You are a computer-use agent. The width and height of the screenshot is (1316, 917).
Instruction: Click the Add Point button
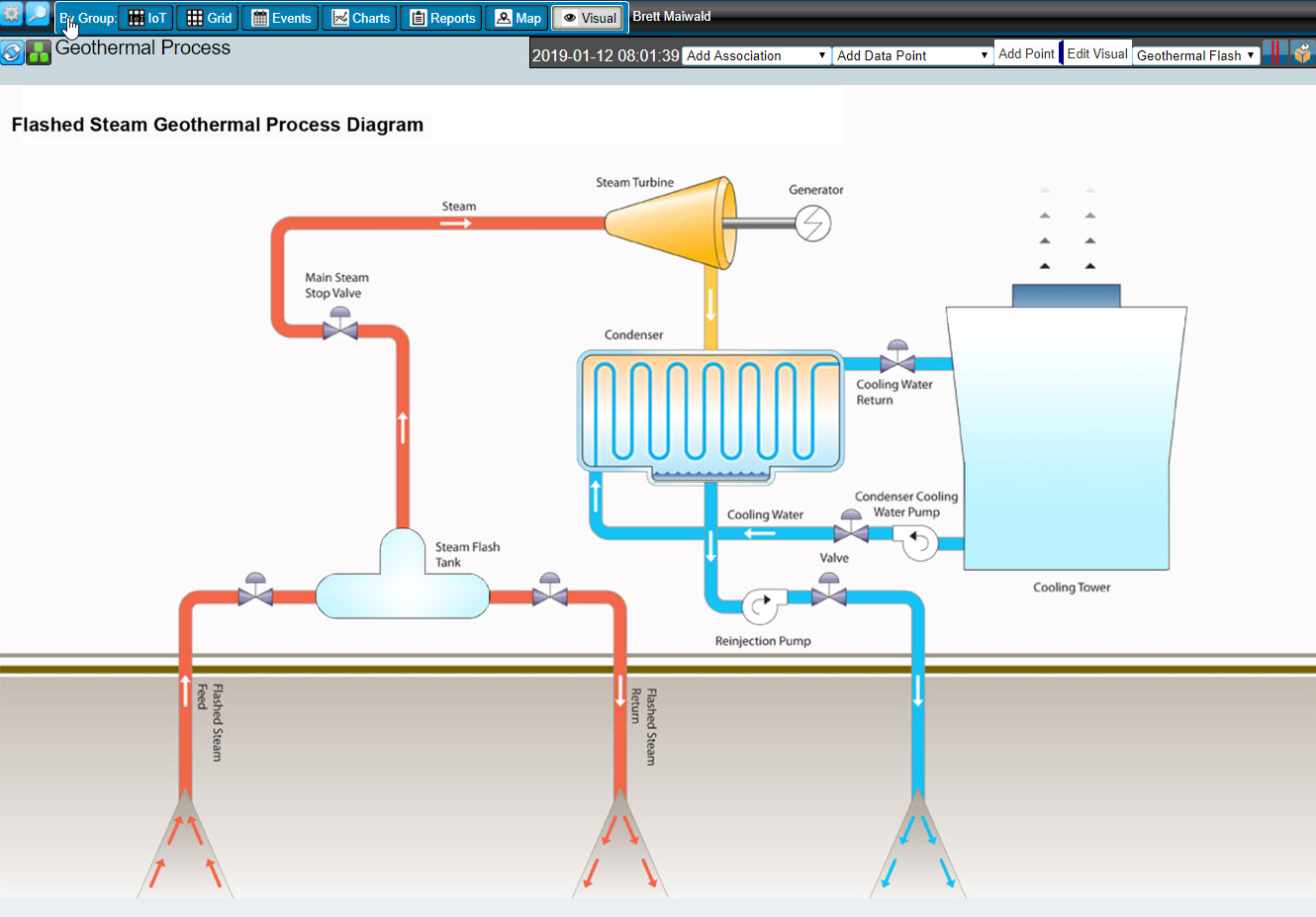coord(1026,53)
